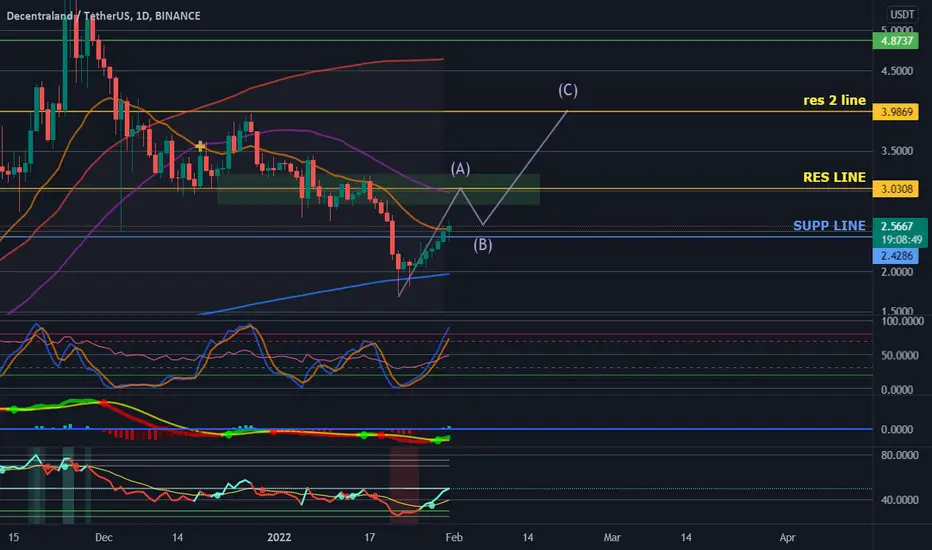
Task: Select the green shaded resistance zone rectangle
Action: coord(378,190)
